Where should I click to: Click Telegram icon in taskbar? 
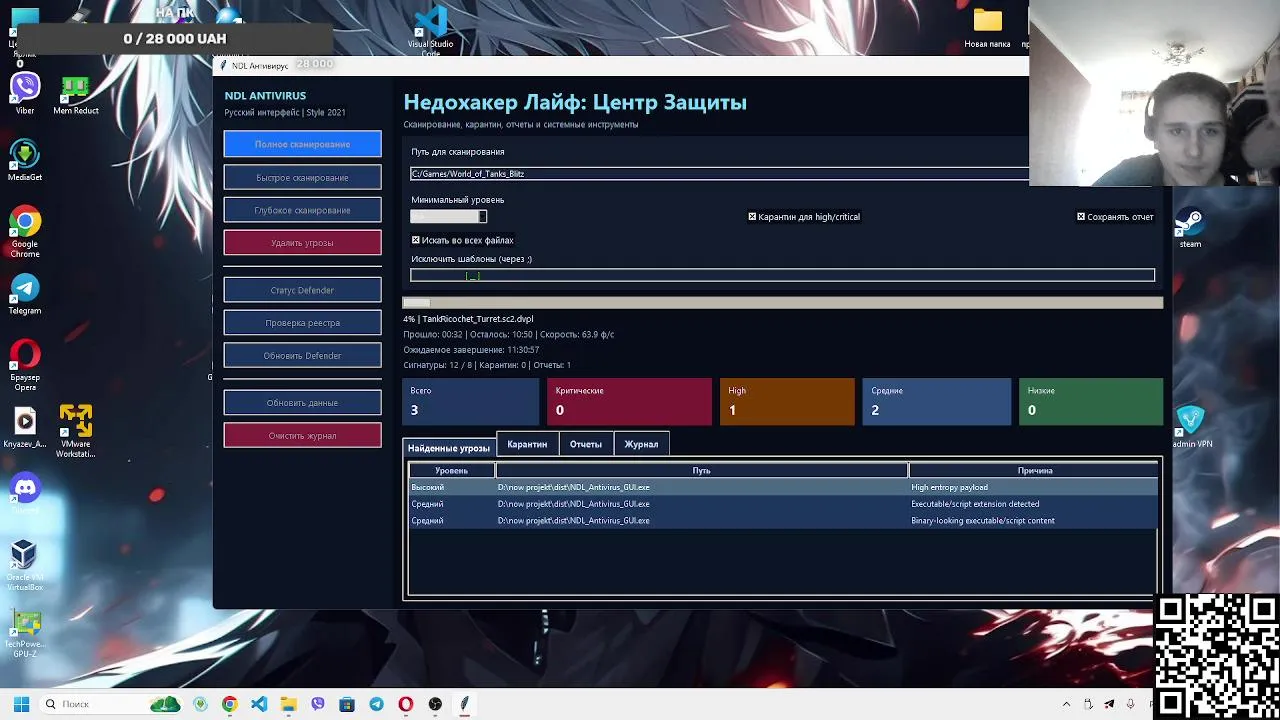(376, 704)
